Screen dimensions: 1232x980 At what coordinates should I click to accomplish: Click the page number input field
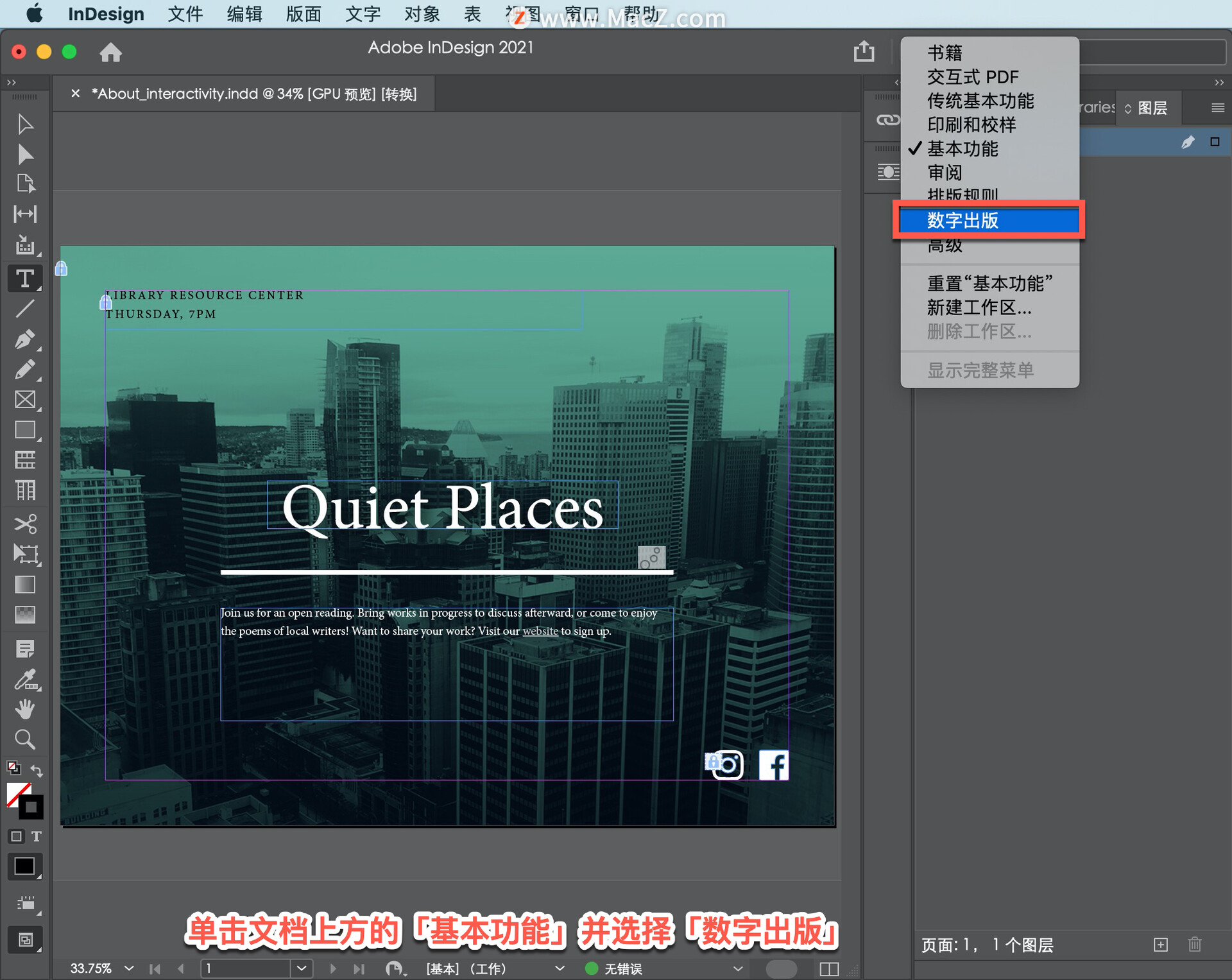click(x=247, y=968)
